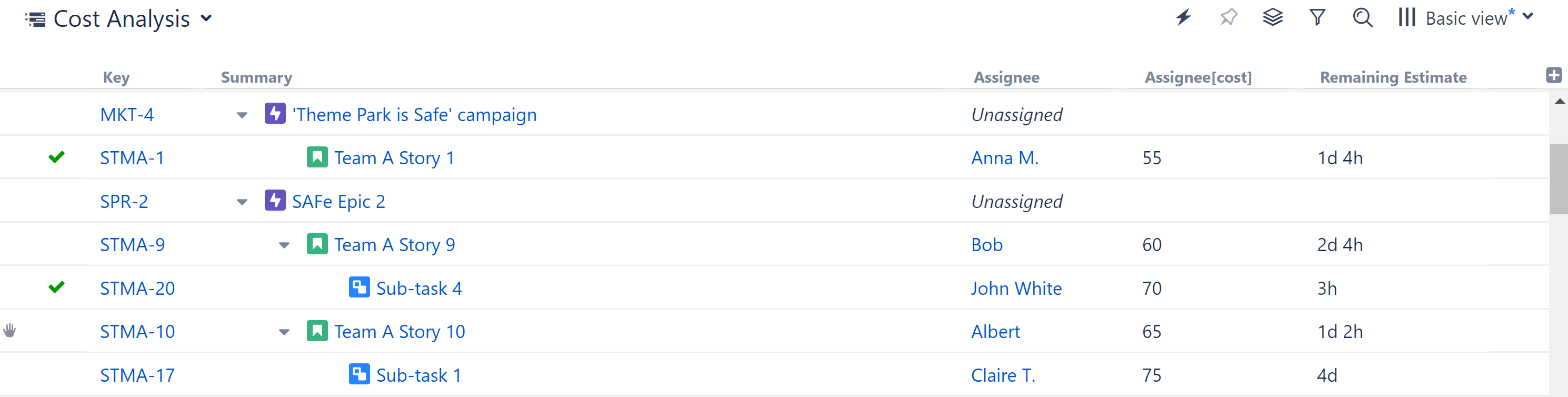The height and width of the screenshot is (397, 1568).
Task: Click the pin icon in toolbar
Action: point(1229,18)
